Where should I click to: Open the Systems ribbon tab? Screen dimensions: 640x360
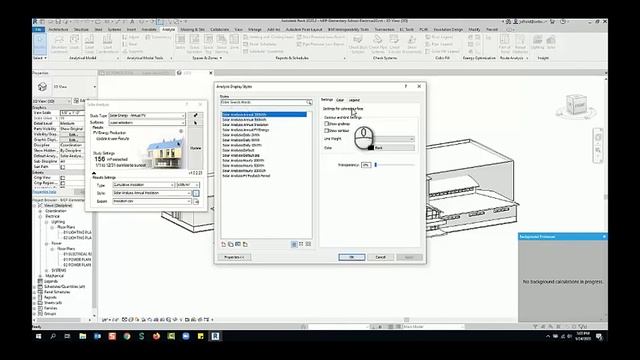114,29
